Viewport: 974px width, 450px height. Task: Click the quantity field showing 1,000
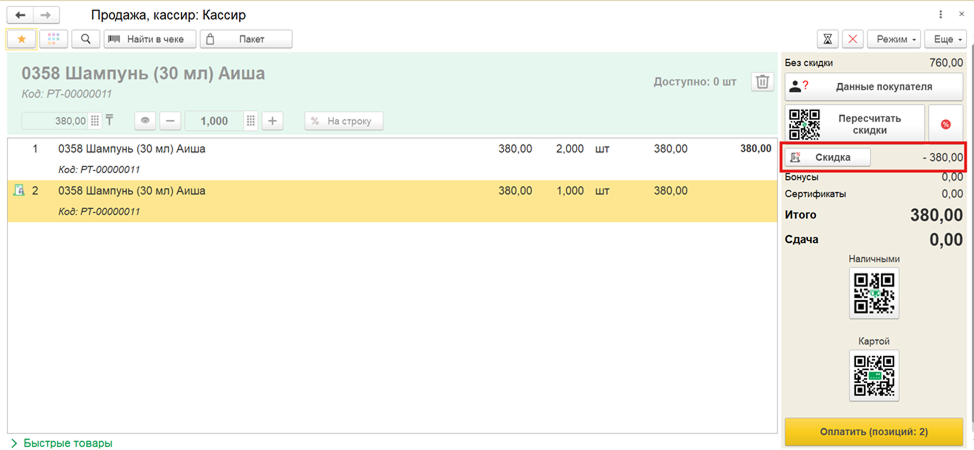(x=214, y=121)
